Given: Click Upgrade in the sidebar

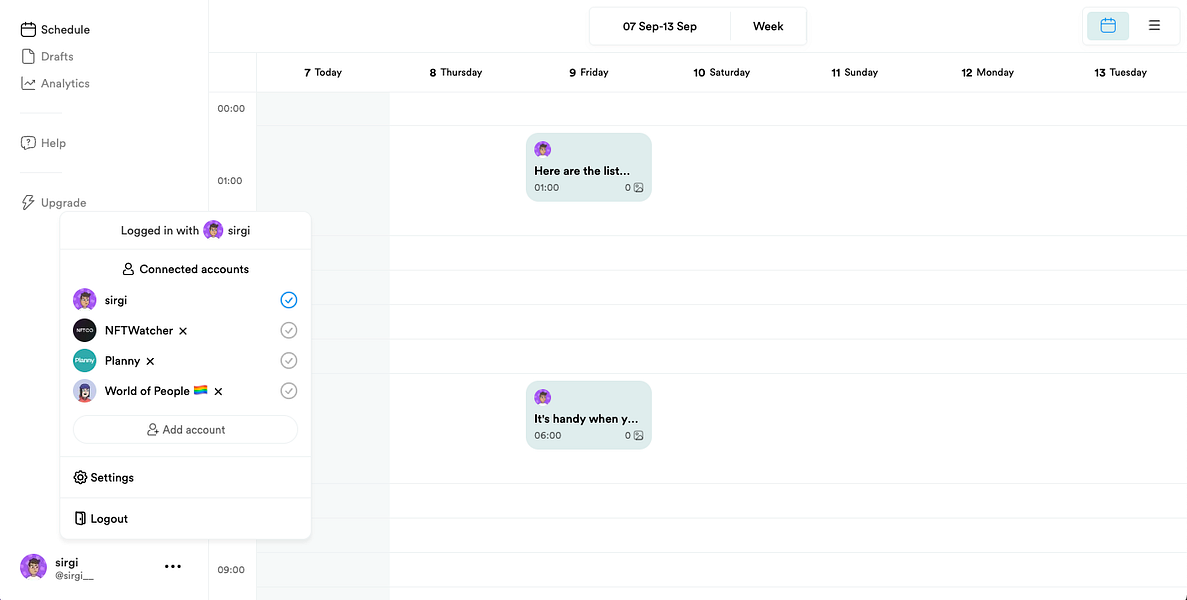Looking at the screenshot, I should pyautogui.click(x=53, y=203).
